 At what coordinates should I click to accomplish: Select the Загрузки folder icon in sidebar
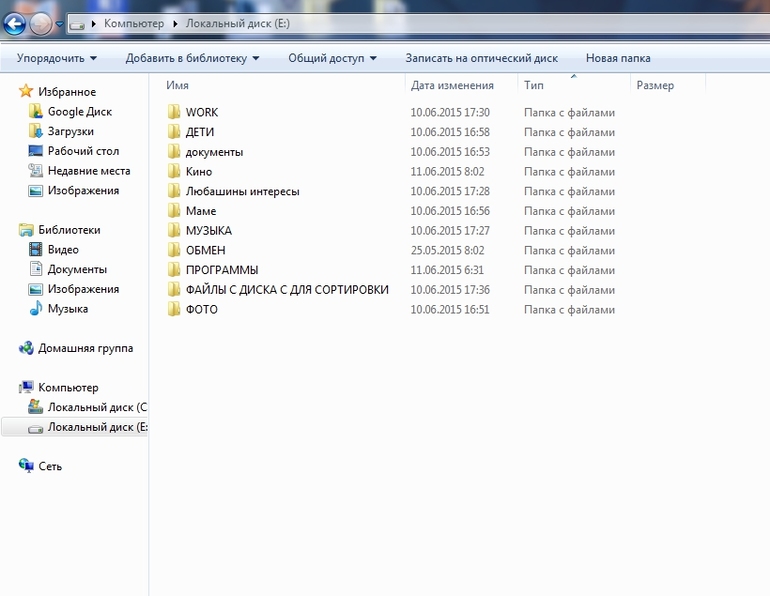(35, 131)
